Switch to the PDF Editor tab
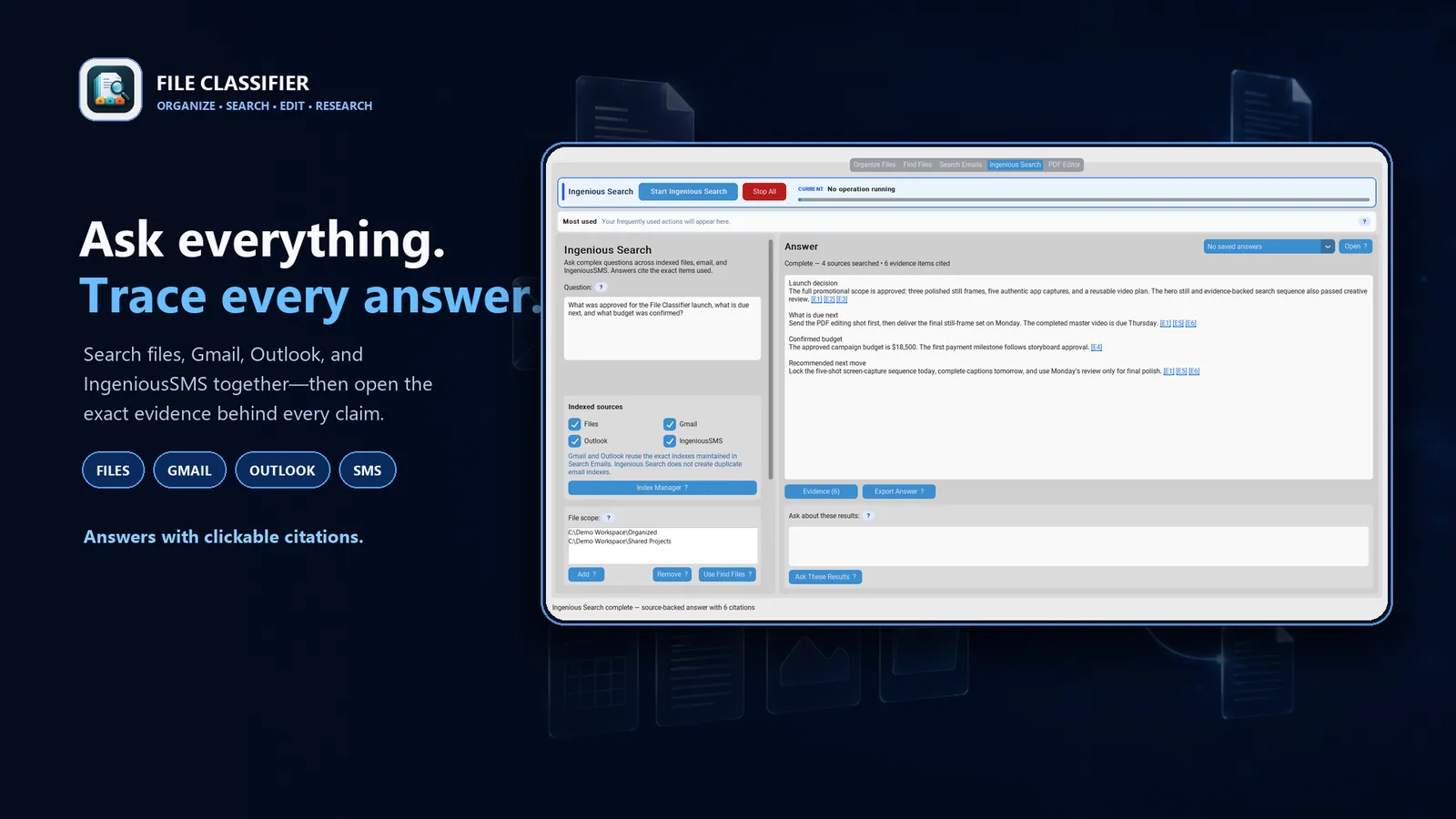1456x819 pixels. point(1064,165)
